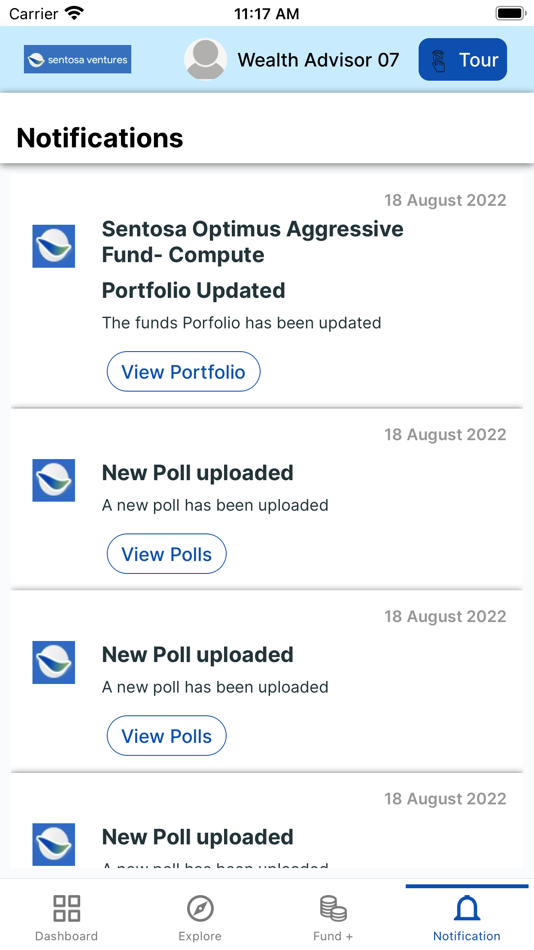
Task: Tap Sentosa icon beside Portfolio Updated notification
Action: [x=54, y=246]
